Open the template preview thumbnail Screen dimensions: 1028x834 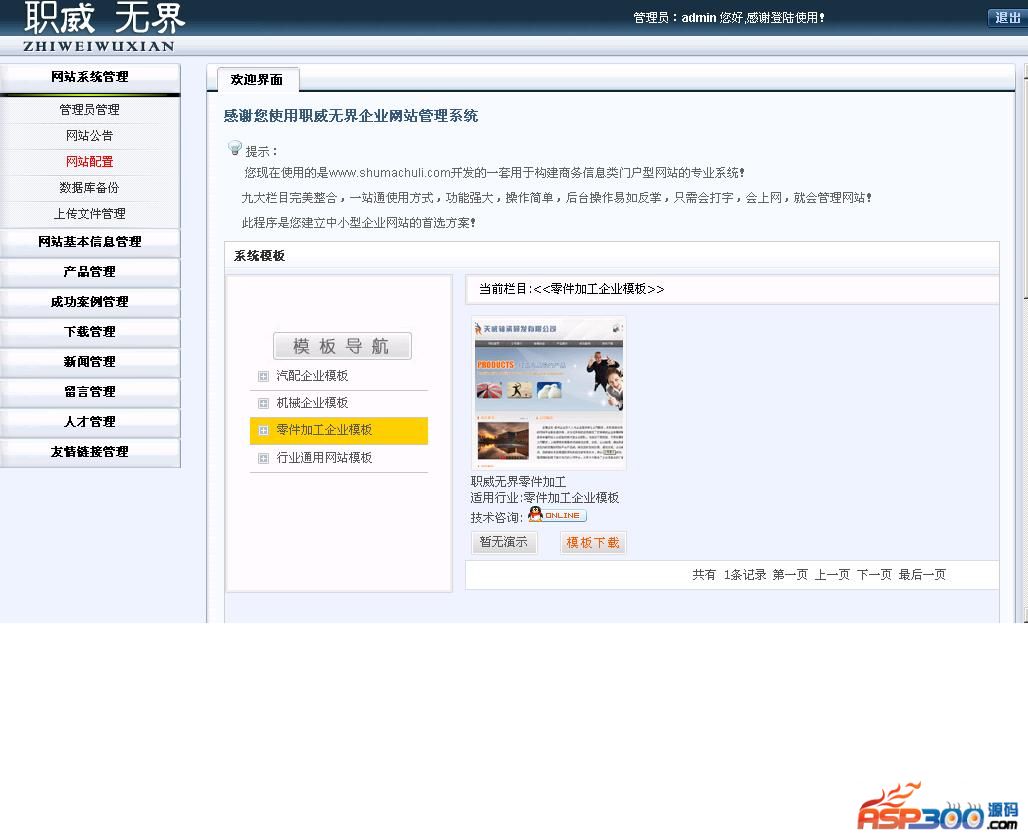[x=548, y=393]
